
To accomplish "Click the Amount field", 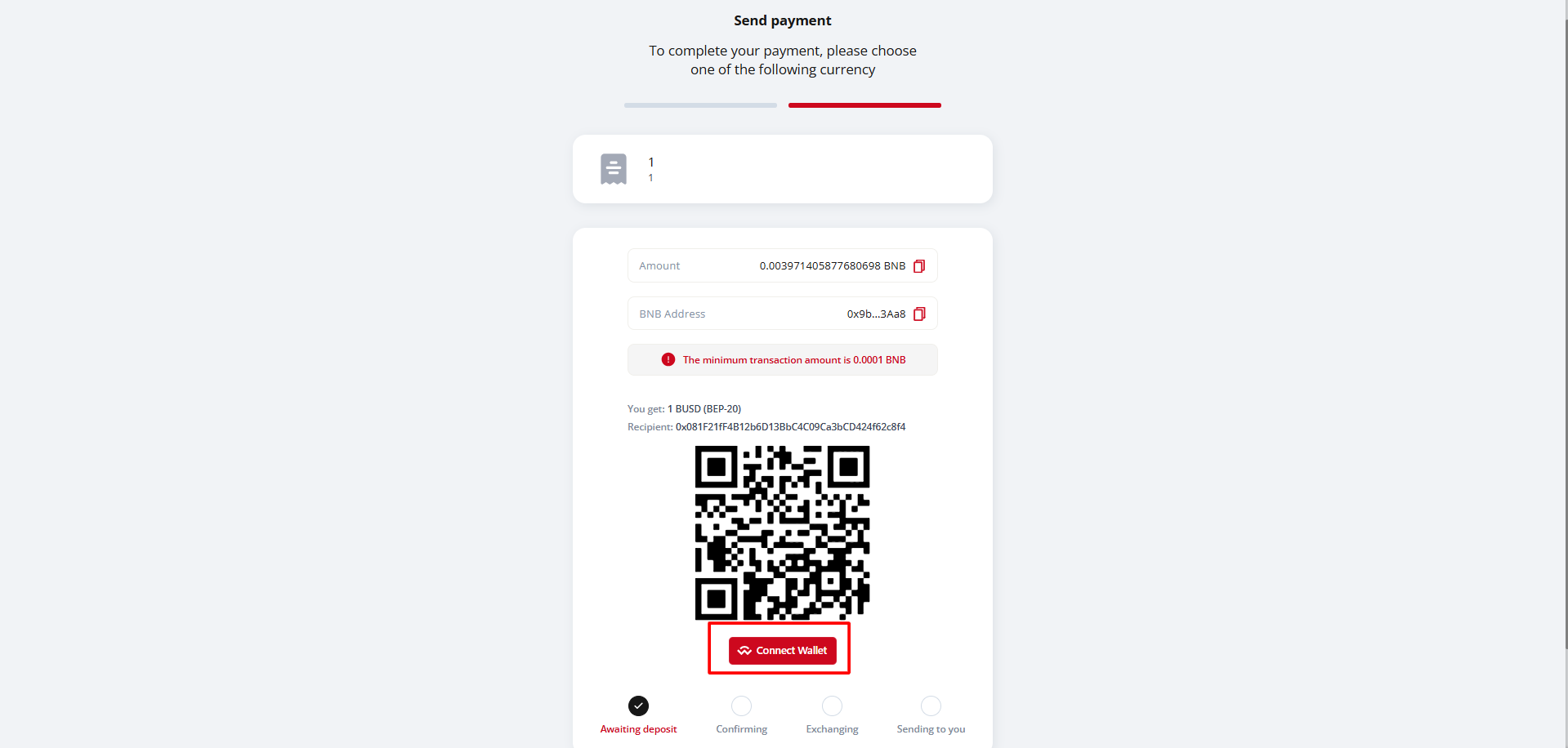I will coord(783,265).
